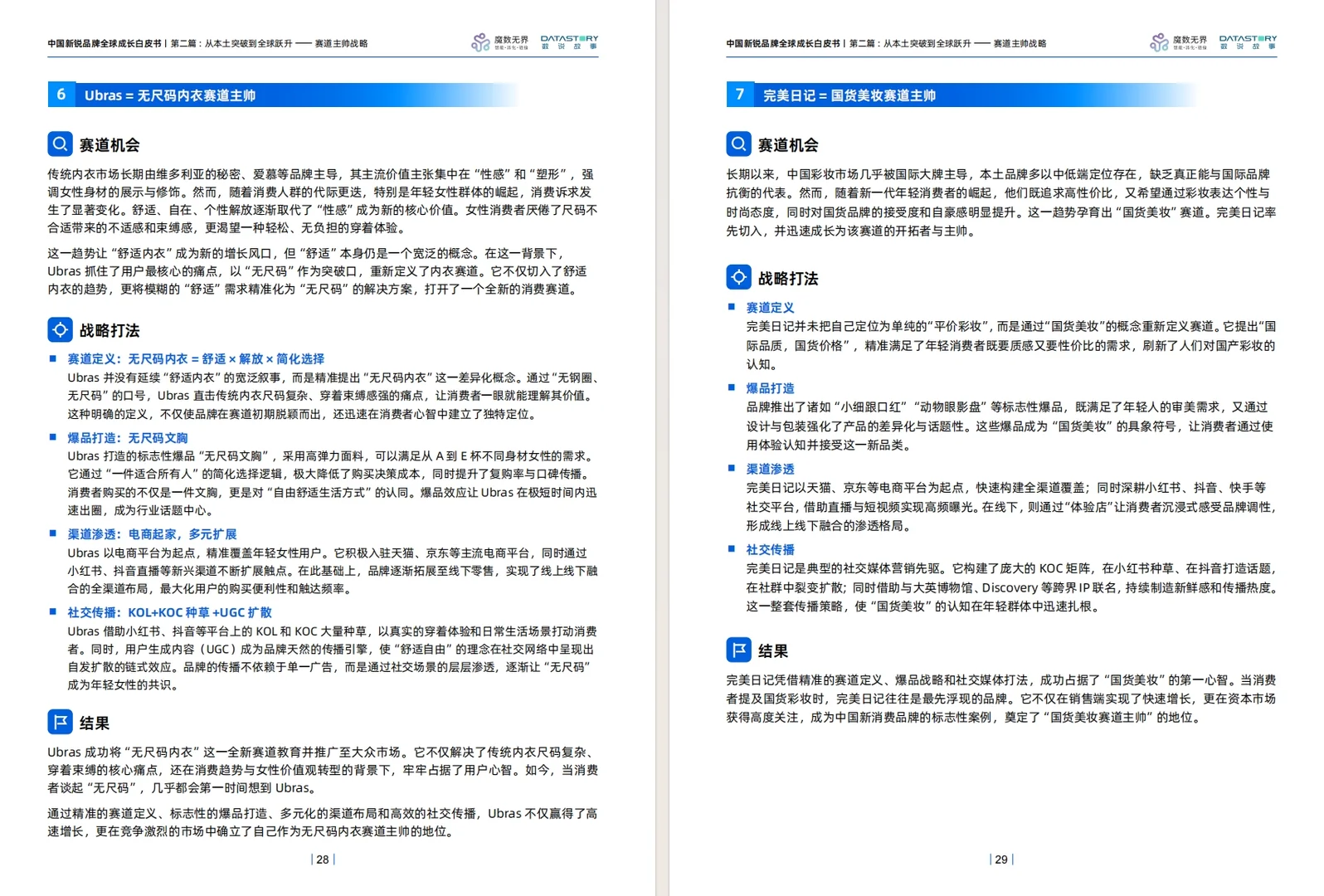Click header text '中国新锐品牌全球成长白皮书' on page 29
Image resolution: width=1324 pixels, height=896 pixels.
(x=783, y=43)
